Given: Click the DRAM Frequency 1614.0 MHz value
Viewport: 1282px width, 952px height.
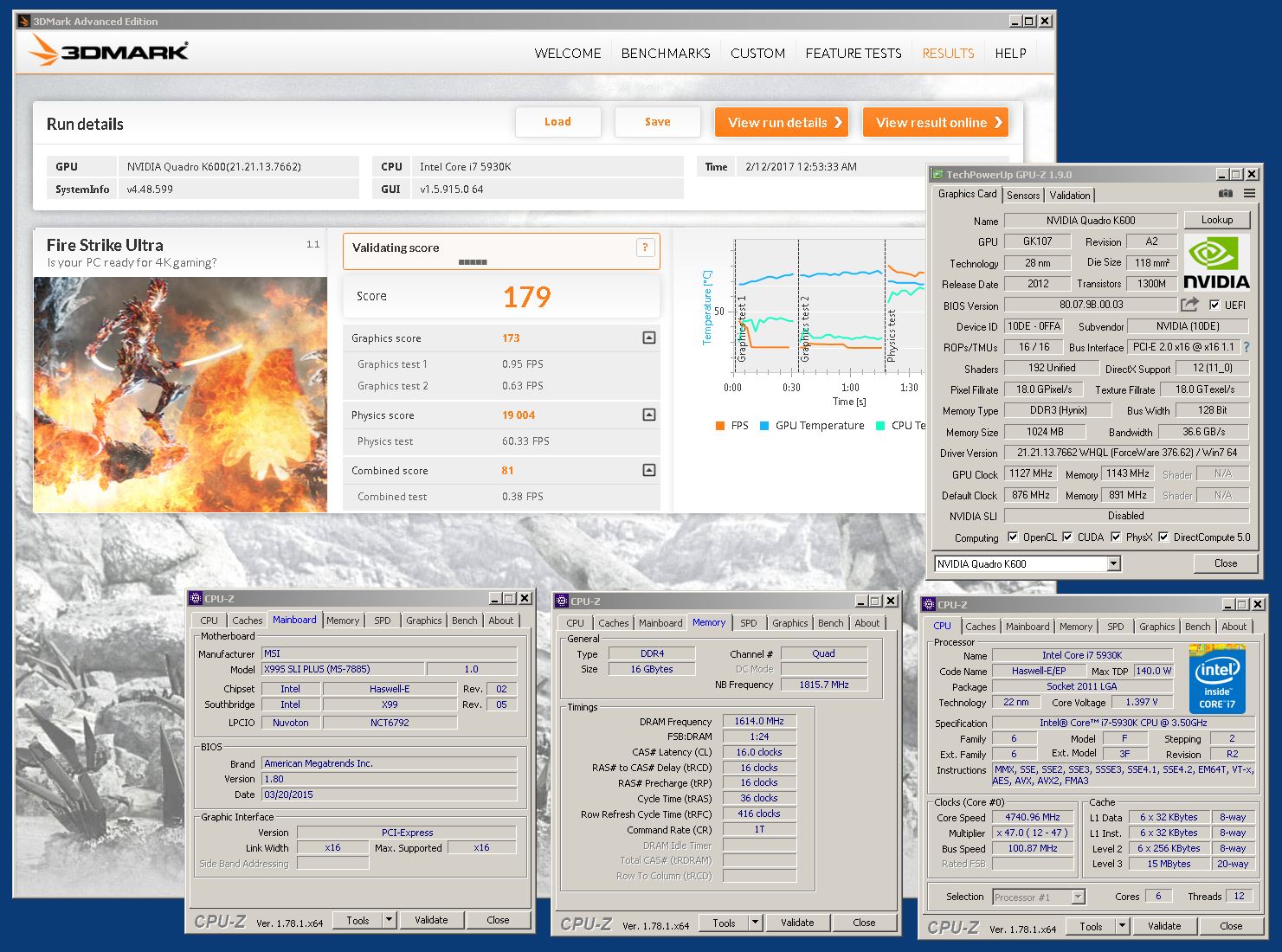Looking at the screenshot, I should [x=759, y=721].
